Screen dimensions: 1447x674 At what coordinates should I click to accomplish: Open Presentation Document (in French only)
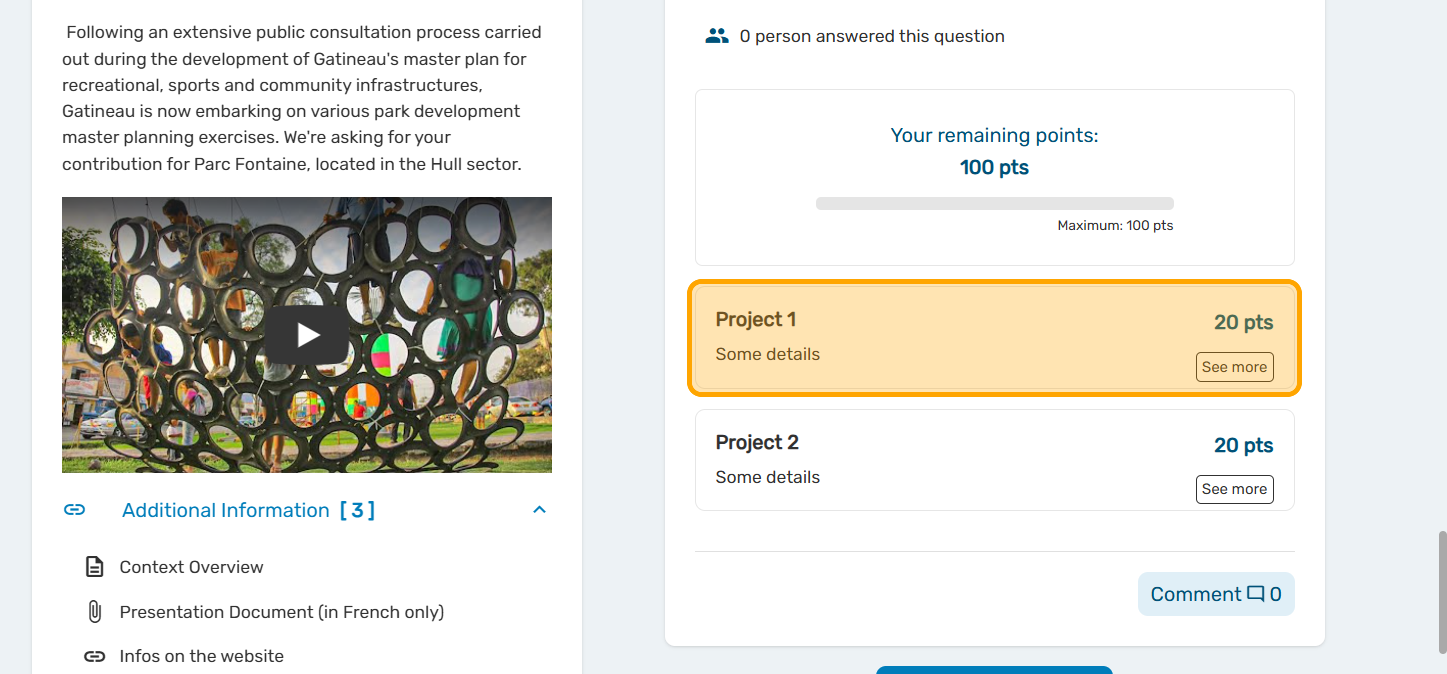point(281,612)
